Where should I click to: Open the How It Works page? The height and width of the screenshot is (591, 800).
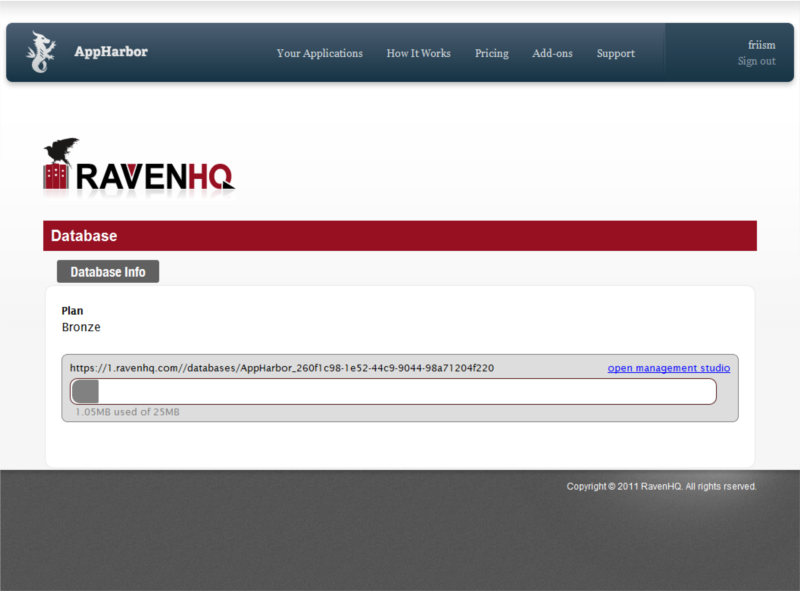(418, 53)
